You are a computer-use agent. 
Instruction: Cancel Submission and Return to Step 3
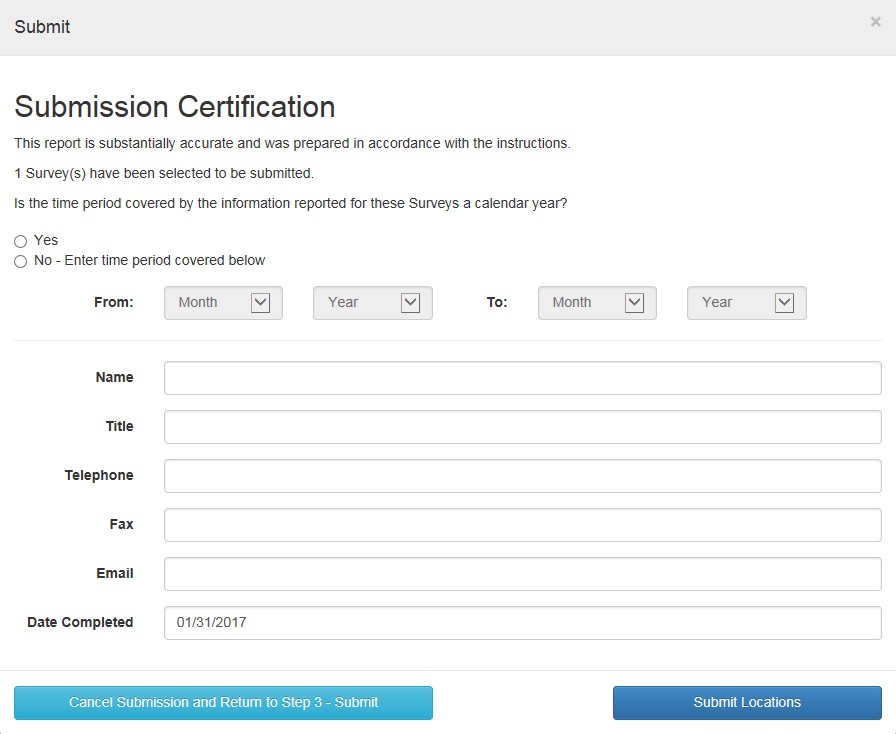[223, 703]
